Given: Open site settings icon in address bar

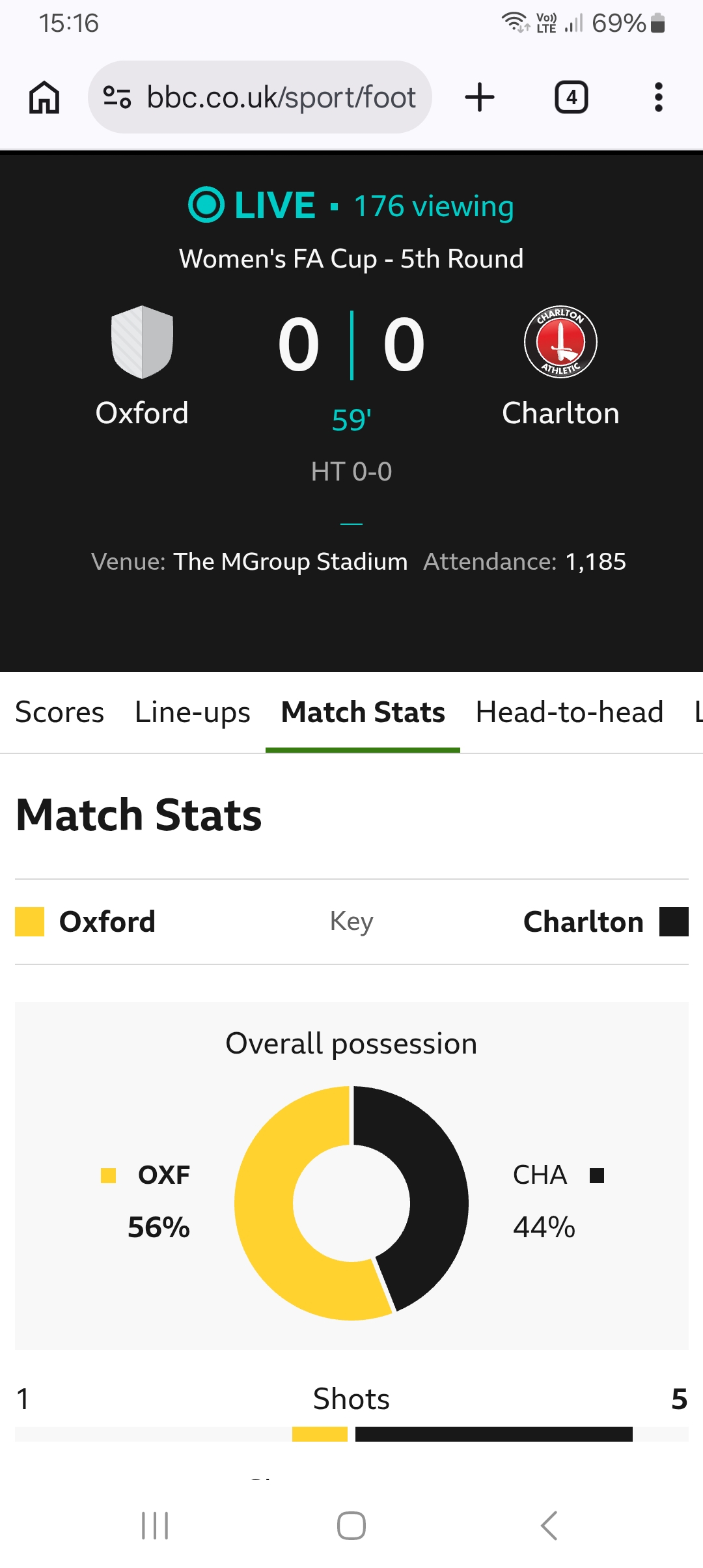Looking at the screenshot, I should click(117, 98).
